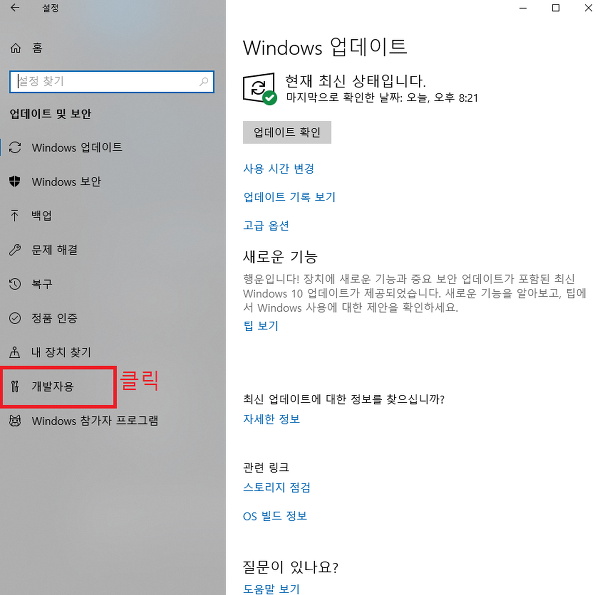This screenshot has height=595, width=600.
Task: Click 현재 최신 상태입니다 status text
Action: pyautogui.click(x=355, y=81)
